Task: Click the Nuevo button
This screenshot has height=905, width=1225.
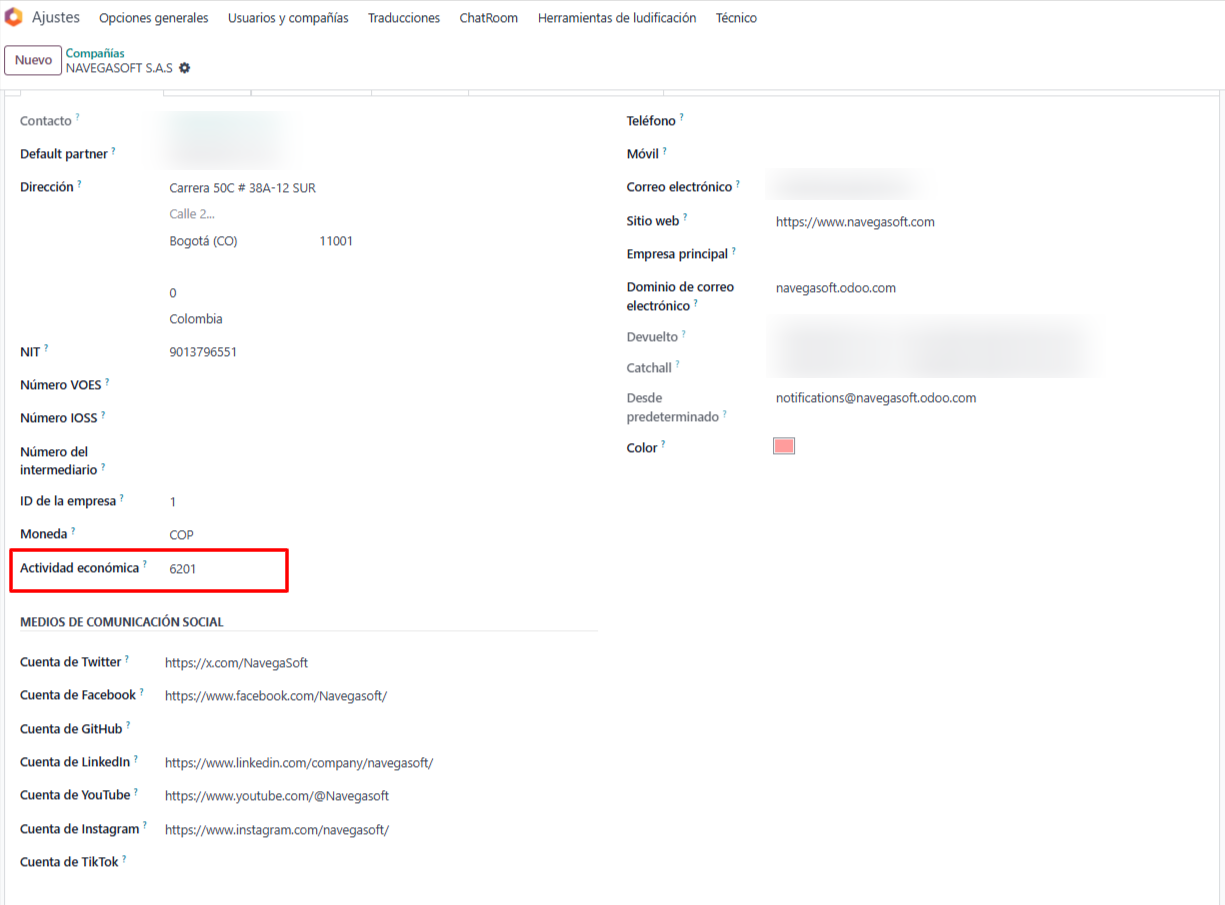Action: [33, 60]
